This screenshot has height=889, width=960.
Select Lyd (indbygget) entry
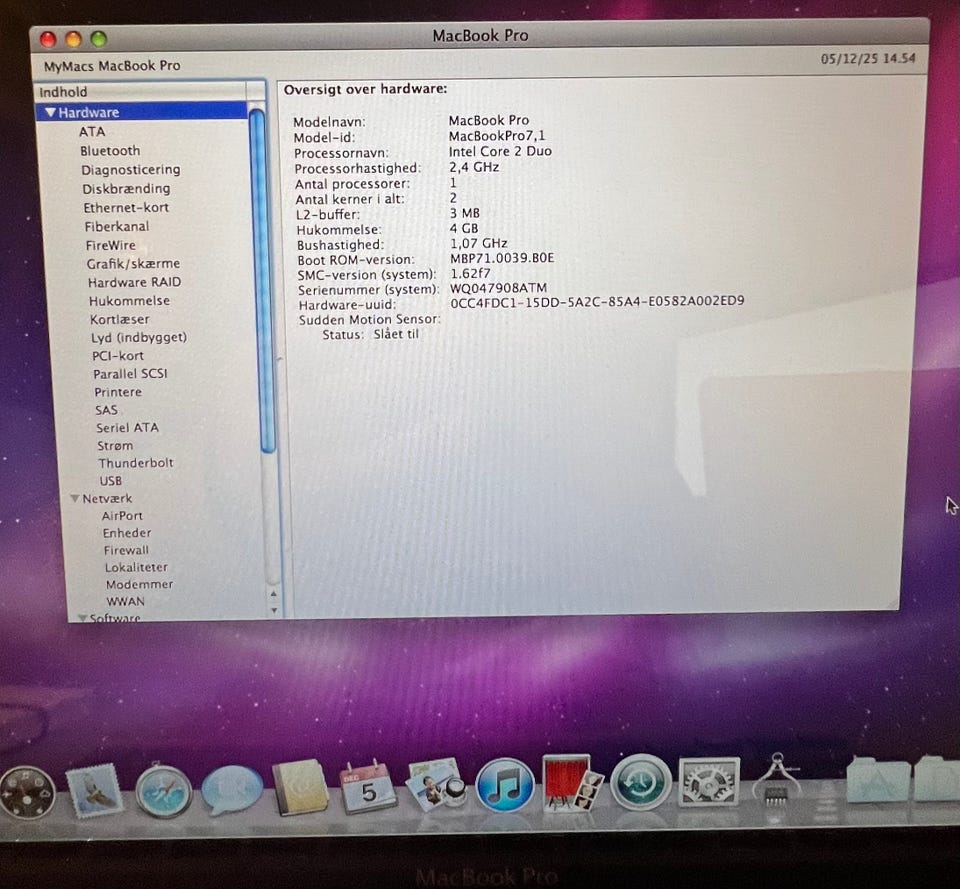point(139,337)
